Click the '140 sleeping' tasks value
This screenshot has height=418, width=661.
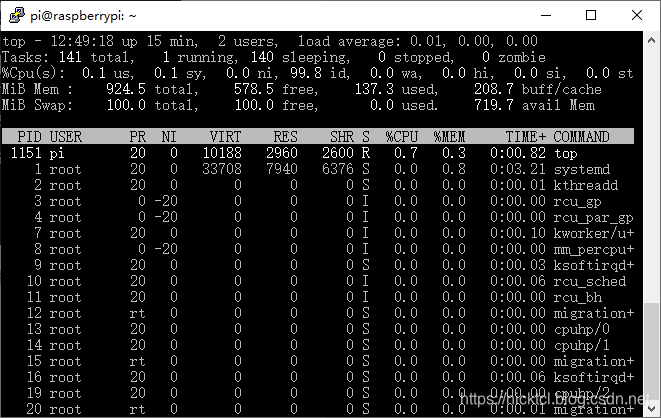point(300,57)
